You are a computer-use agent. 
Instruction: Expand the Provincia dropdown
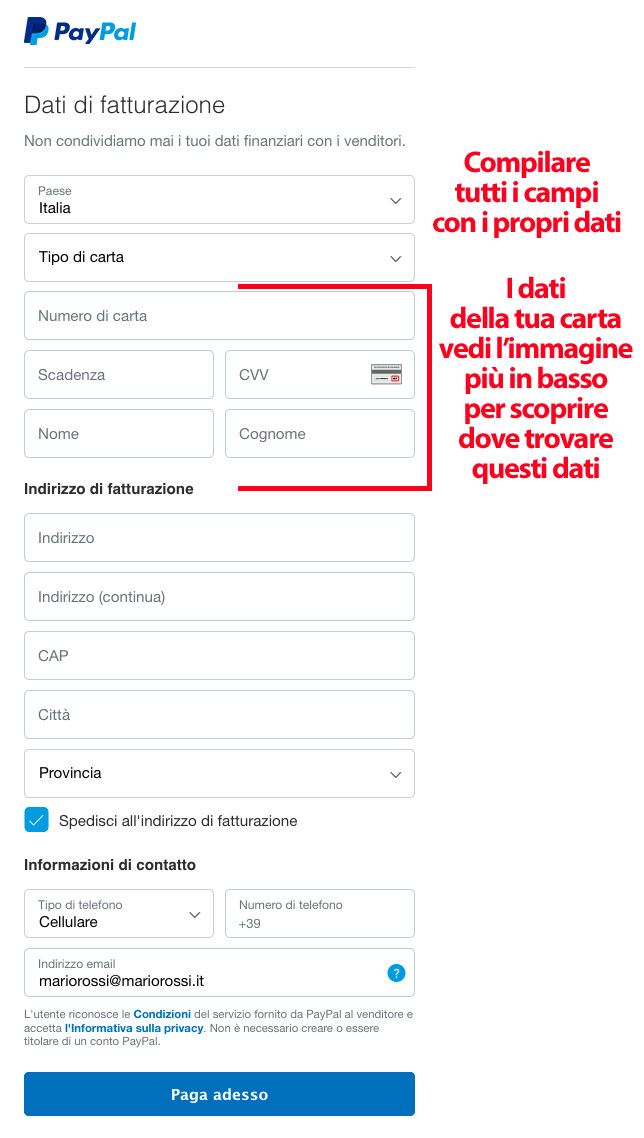[219, 774]
